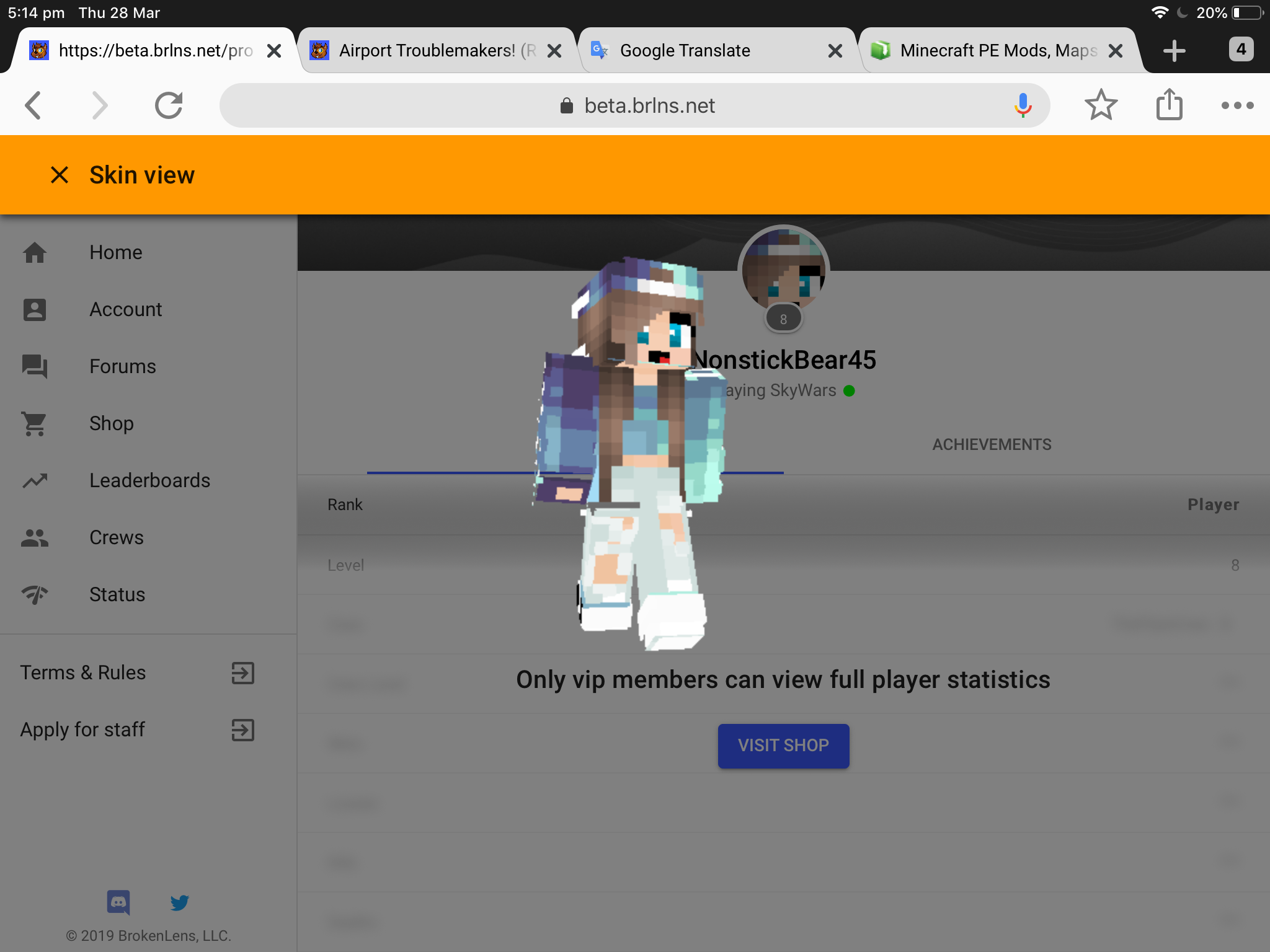Click the vip members statistics message
This screenshot has height=952, width=1270.
783,679
